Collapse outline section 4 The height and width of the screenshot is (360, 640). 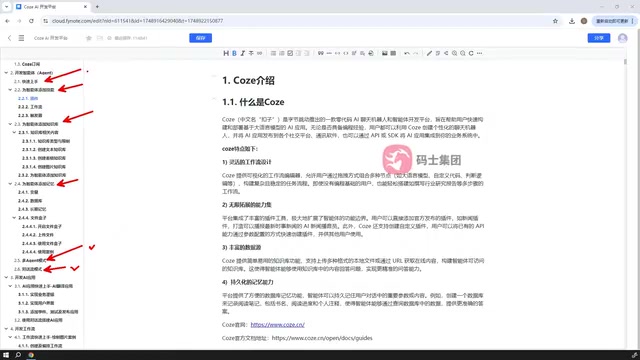tap(6, 329)
